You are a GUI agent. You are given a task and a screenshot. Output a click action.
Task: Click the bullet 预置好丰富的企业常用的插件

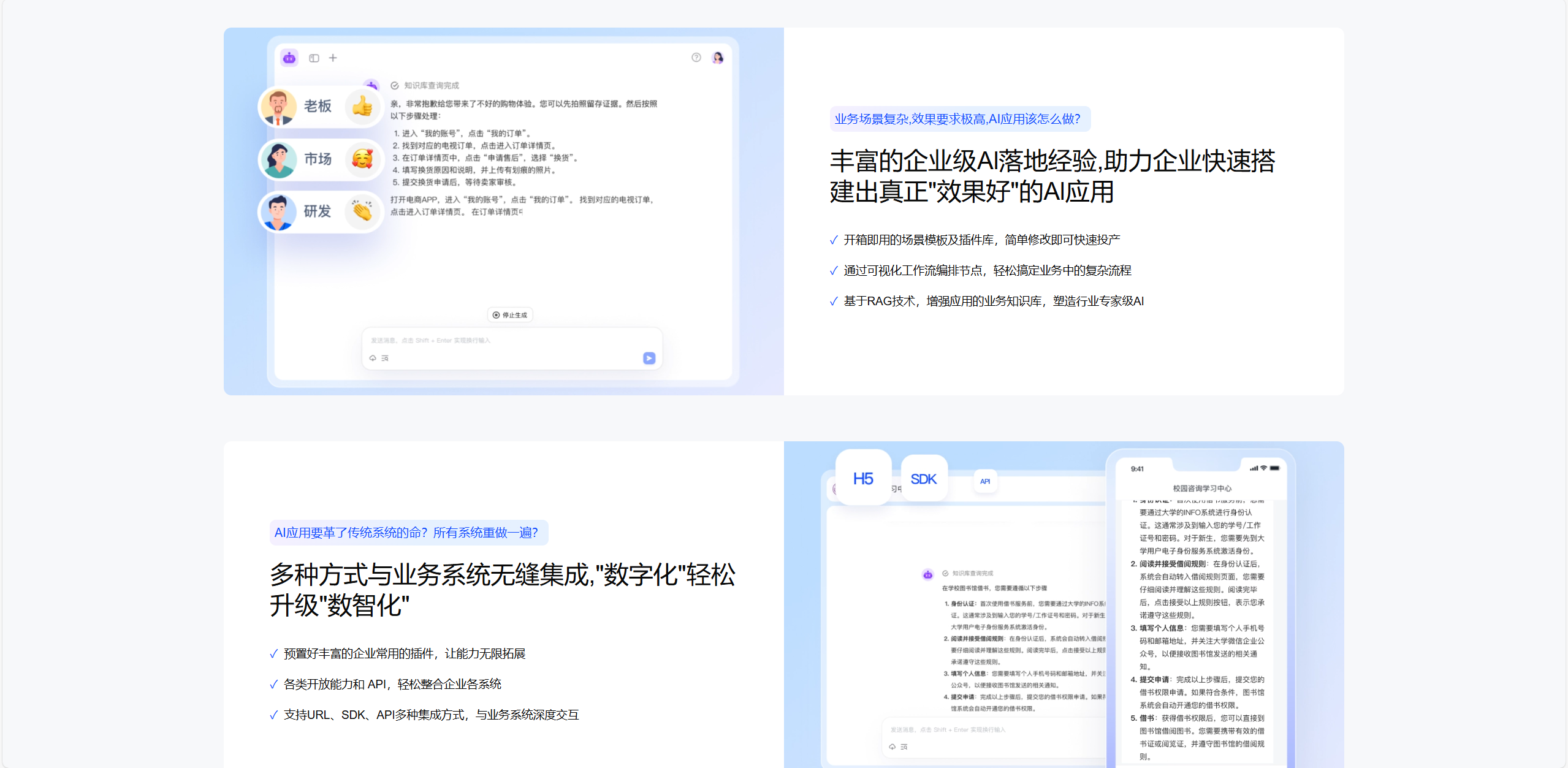[x=405, y=653]
